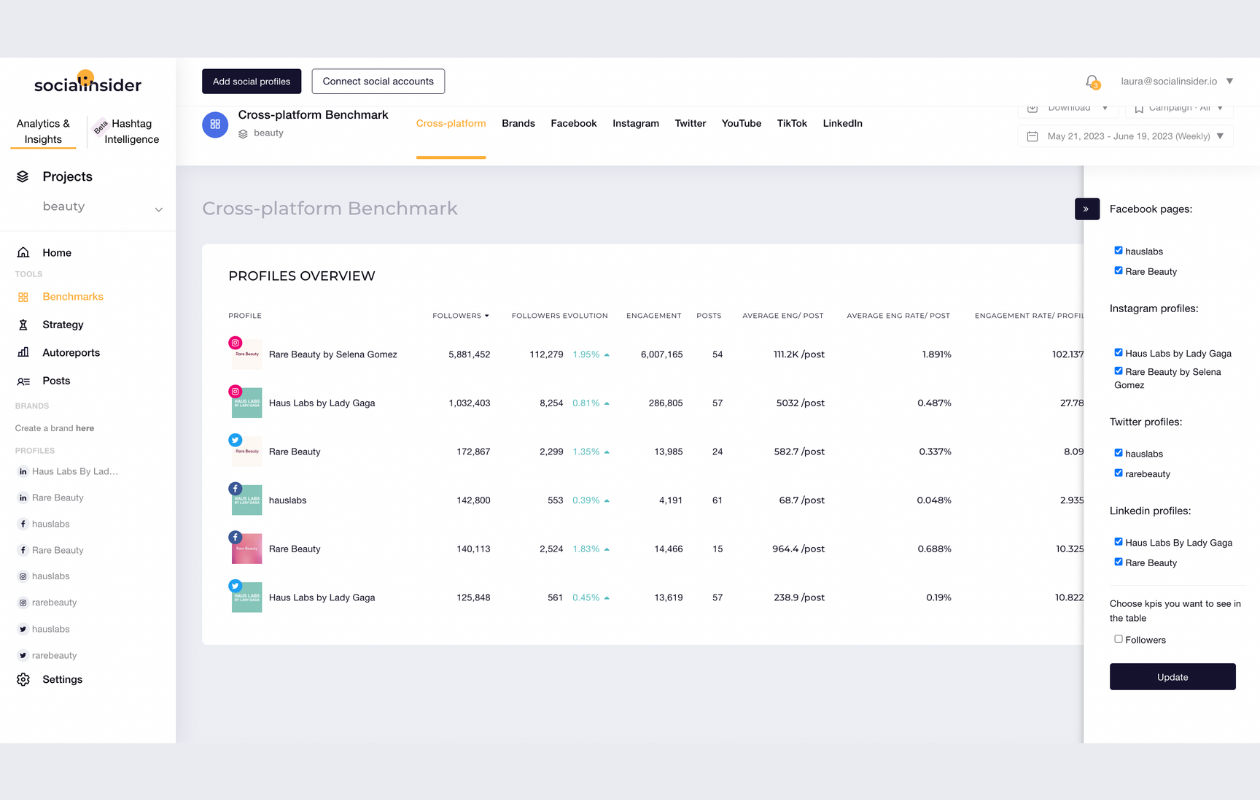Uncheck hauslabs under Facebook pages

click(1118, 251)
